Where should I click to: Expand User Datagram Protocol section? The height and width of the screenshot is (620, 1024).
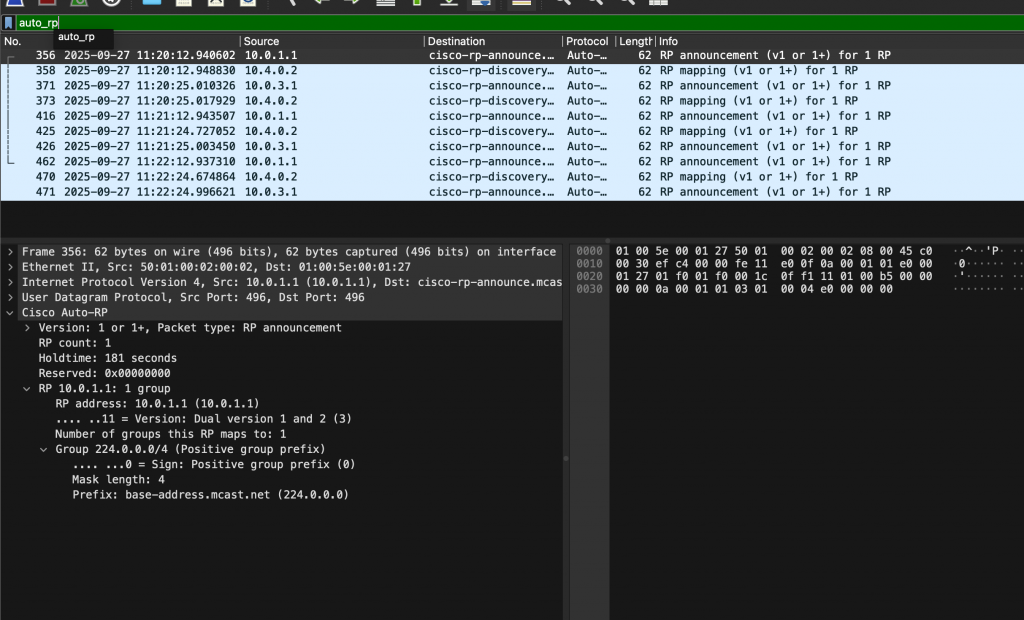point(11,297)
